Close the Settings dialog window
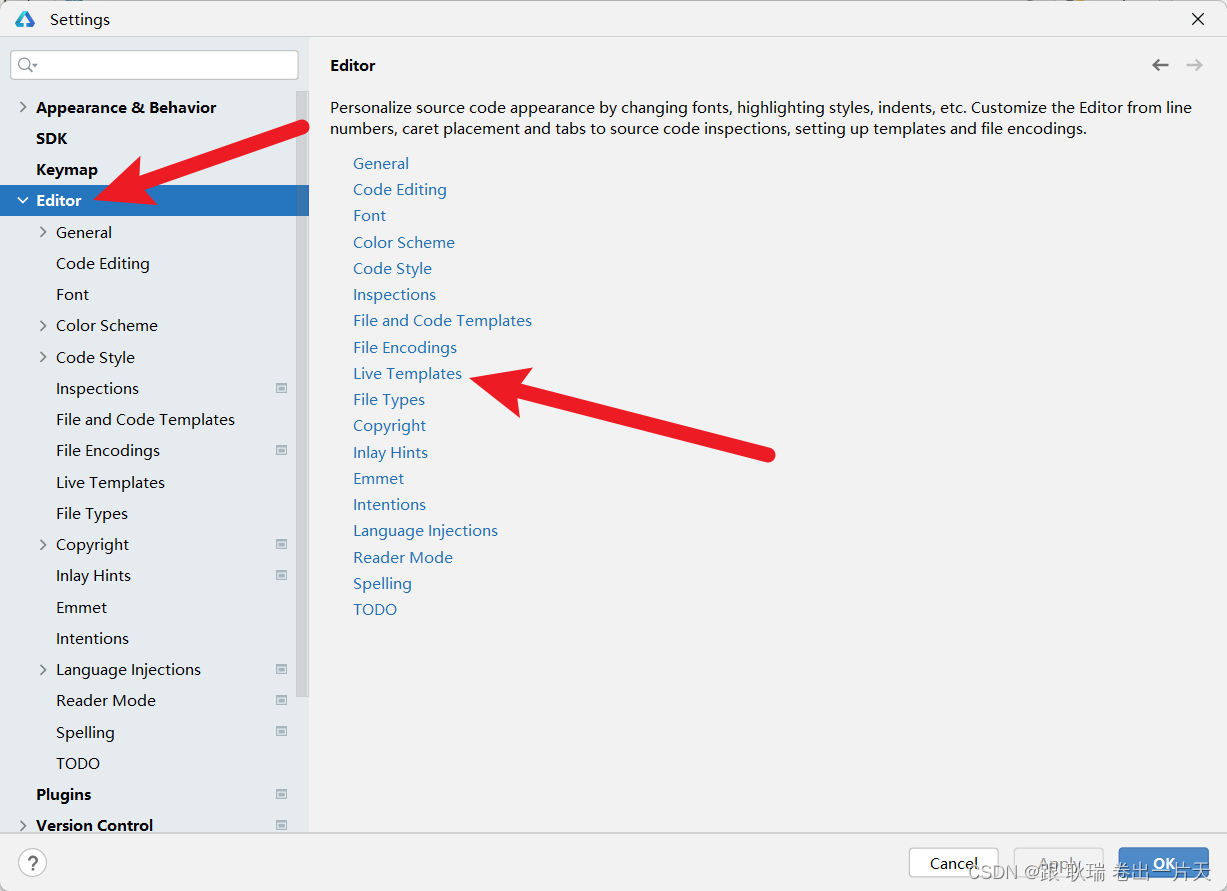 pos(1197,19)
